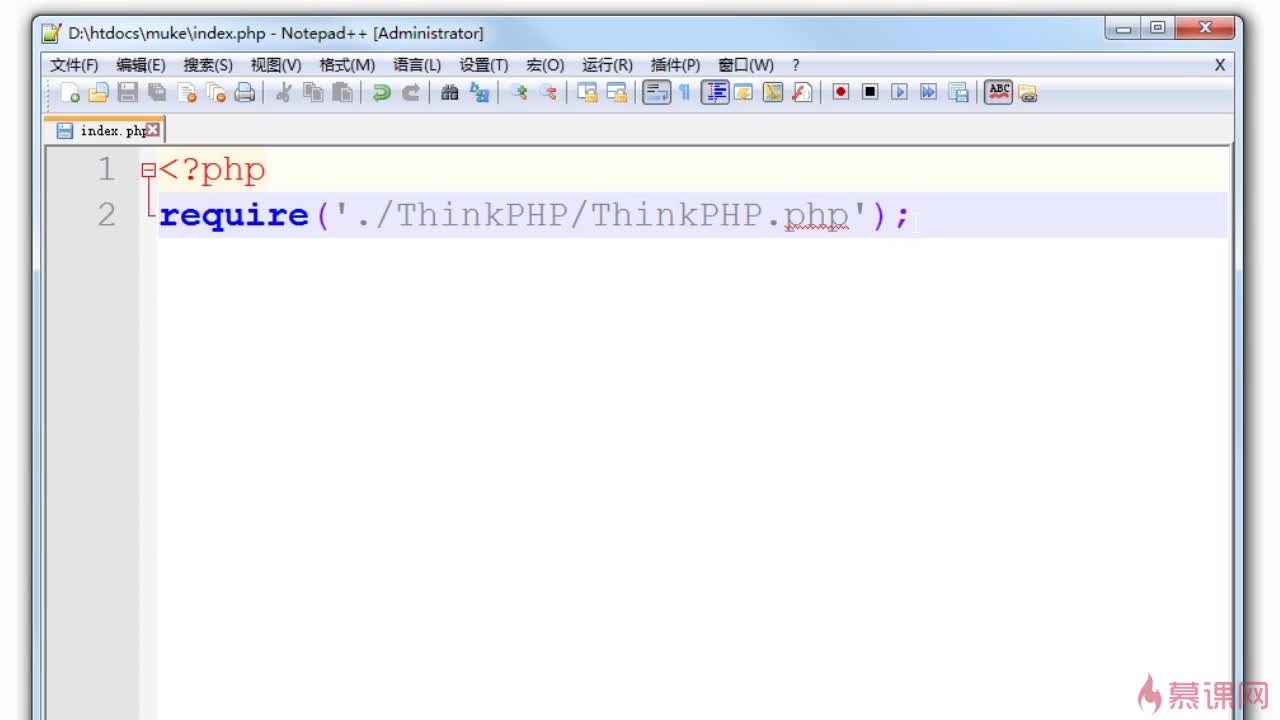Image resolution: width=1280 pixels, height=720 pixels.
Task: Toggle synchronized horizontal scrolling
Action: point(617,93)
